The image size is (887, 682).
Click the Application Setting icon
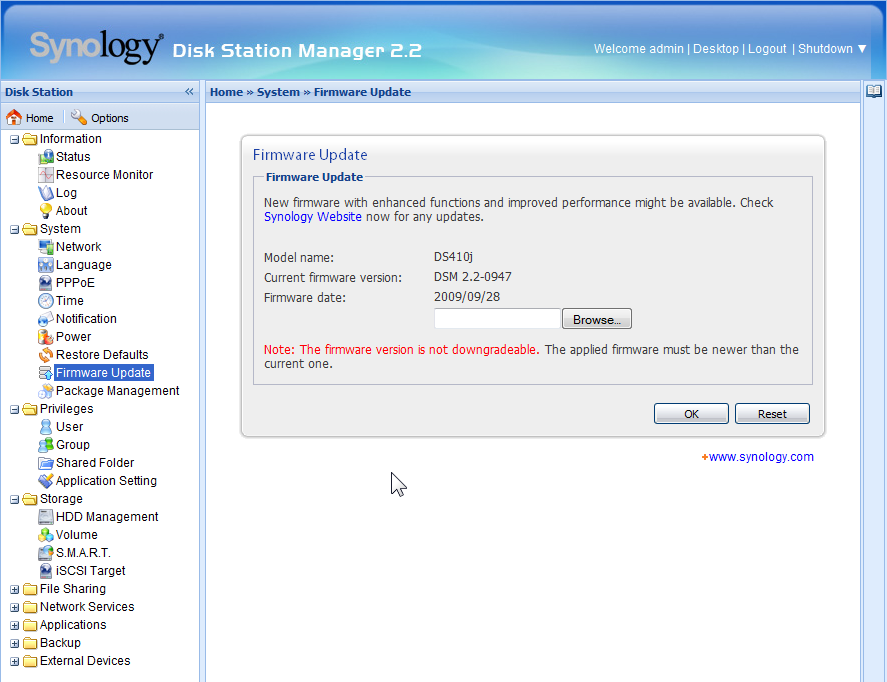point(46,481)
